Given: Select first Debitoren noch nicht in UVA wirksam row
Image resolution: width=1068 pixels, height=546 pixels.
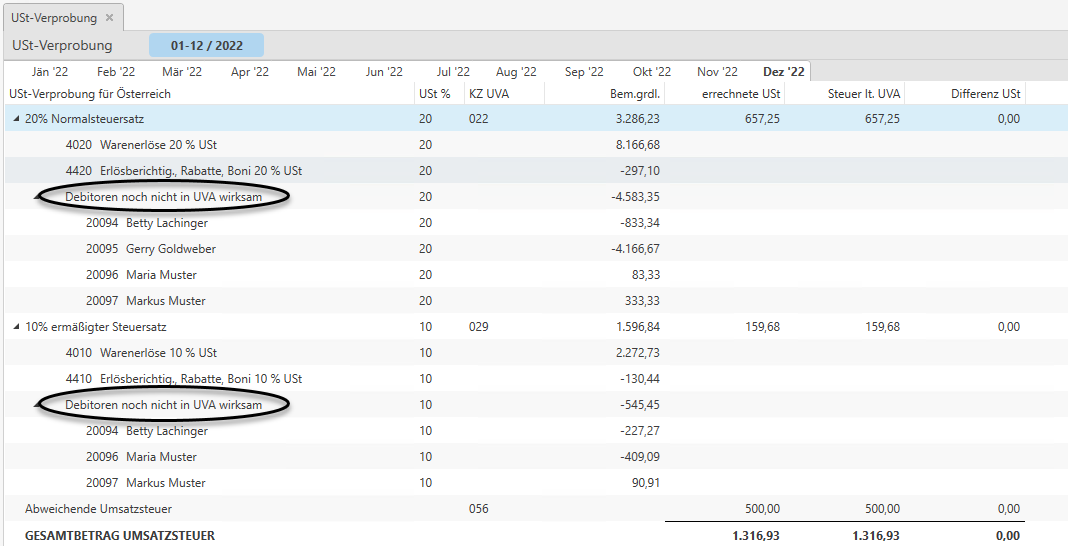Looking at the screenshot, I should tap(163, 197).
